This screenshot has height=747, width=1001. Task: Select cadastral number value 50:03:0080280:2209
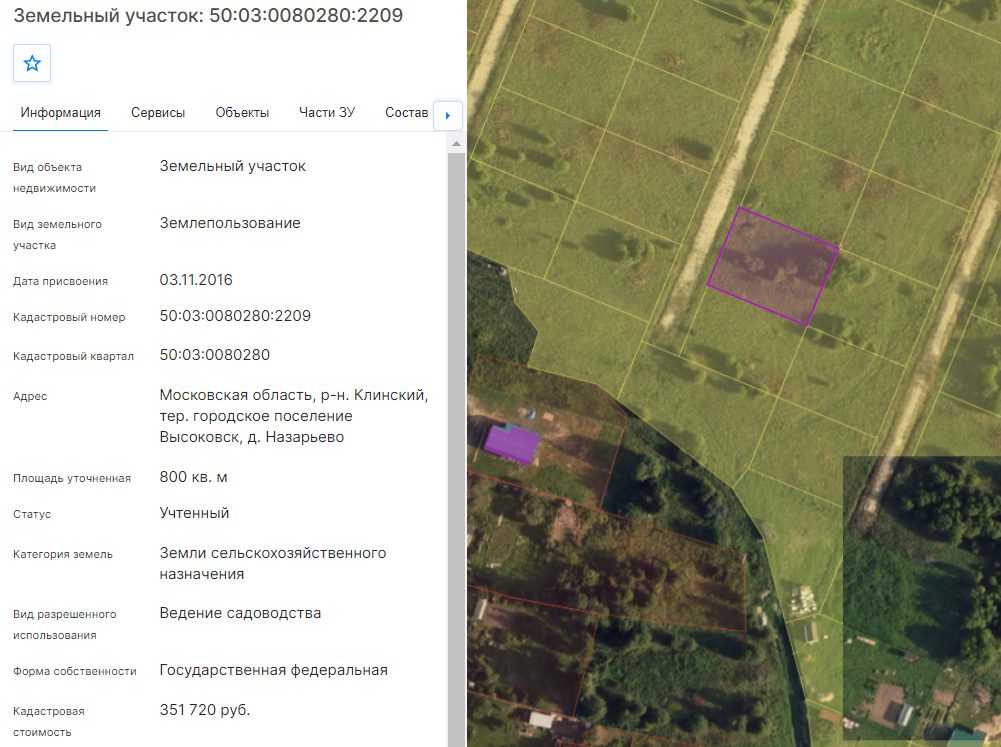pyautogui.click(x=235, y=316)
